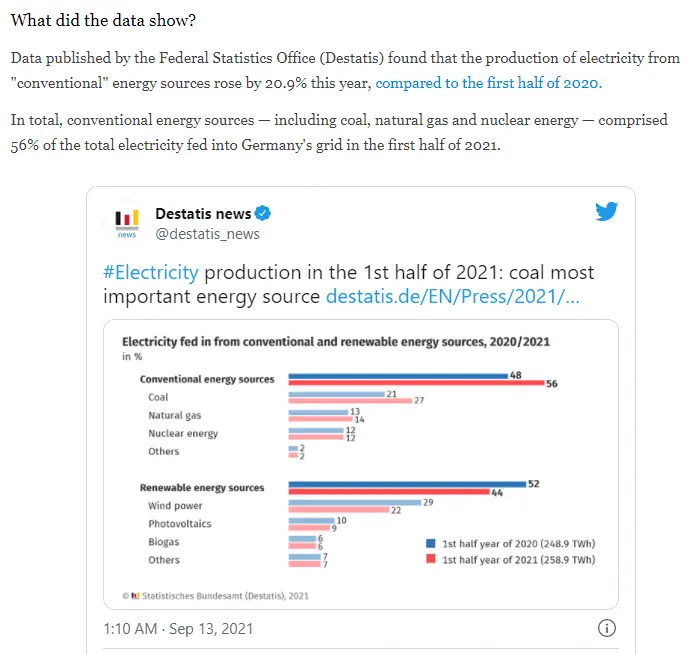
Task: Click the chart title text
Action: pos(335,342)
